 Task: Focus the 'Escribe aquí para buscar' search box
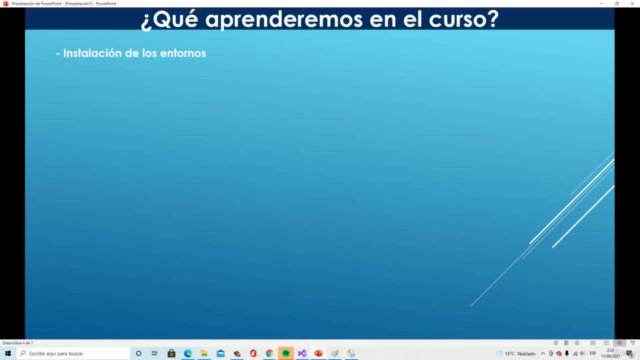point(73,353)
